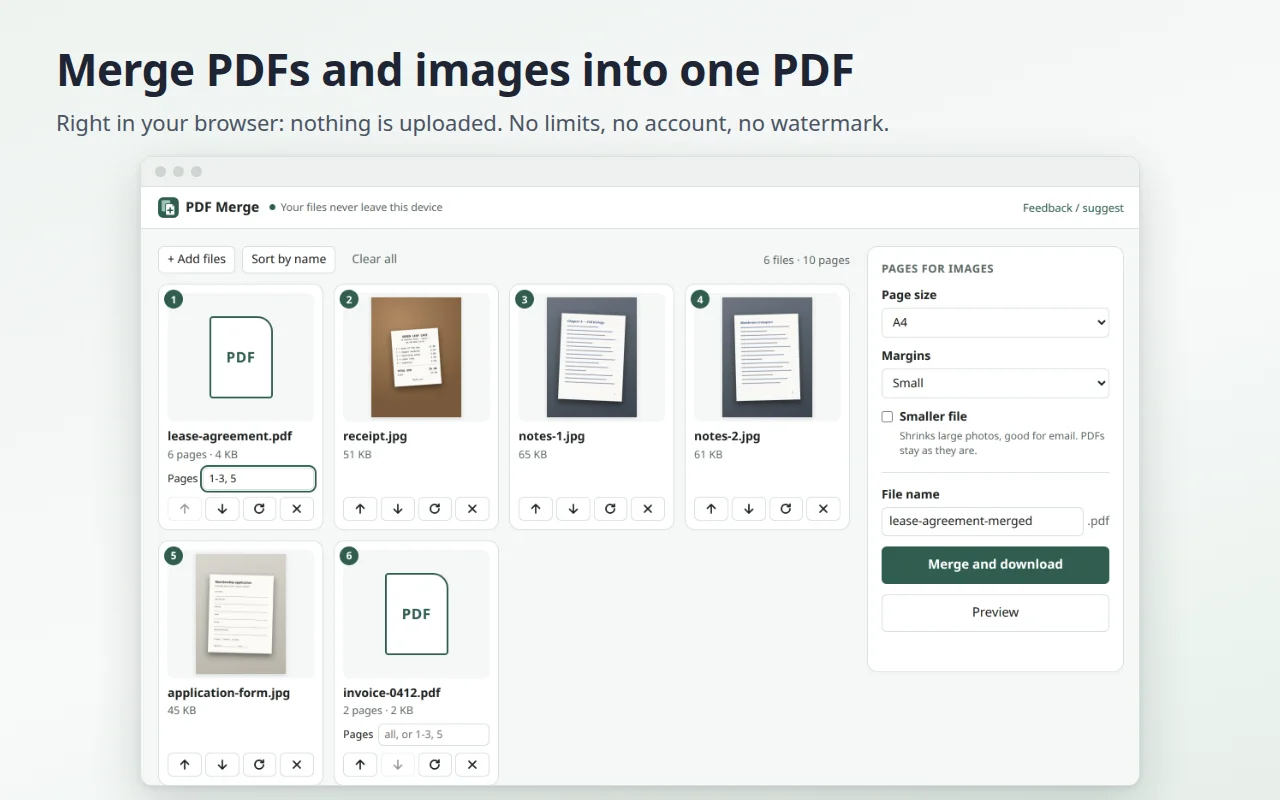Screen dimensions: 1280x800
Task: Click the PDF Merge logo icon
Action: point(168,207)
